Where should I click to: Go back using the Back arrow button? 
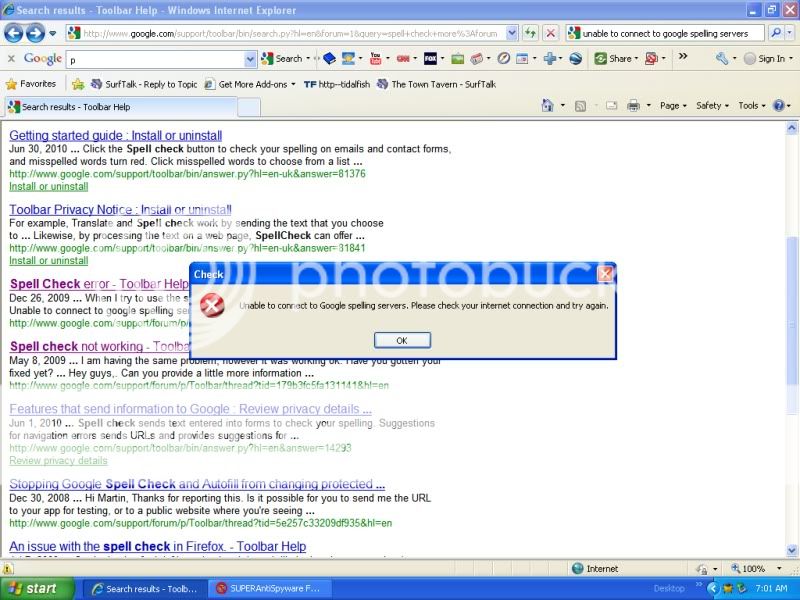click(13, 34)
